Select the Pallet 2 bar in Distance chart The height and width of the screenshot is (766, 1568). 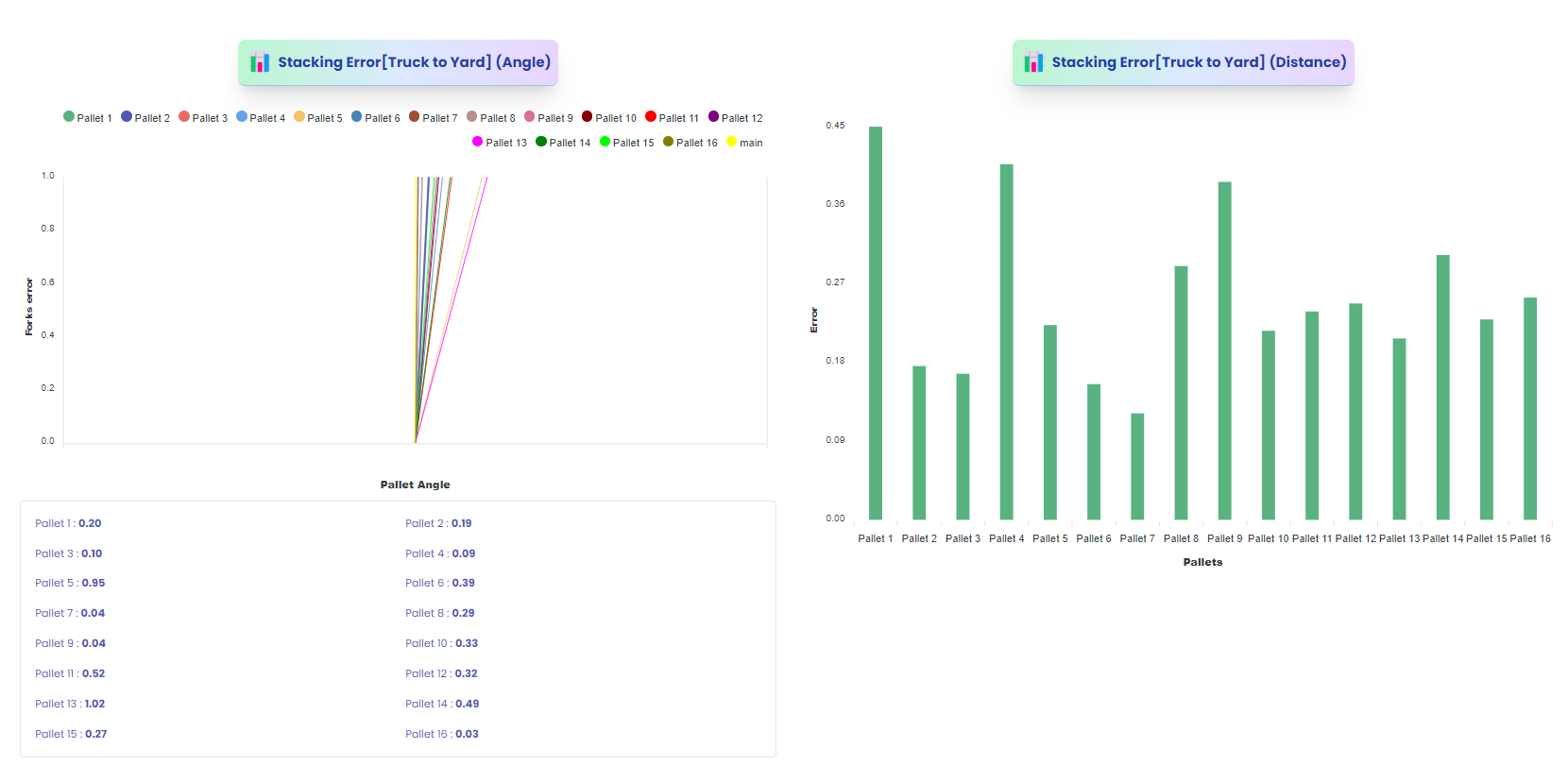(x=919, y=443)
